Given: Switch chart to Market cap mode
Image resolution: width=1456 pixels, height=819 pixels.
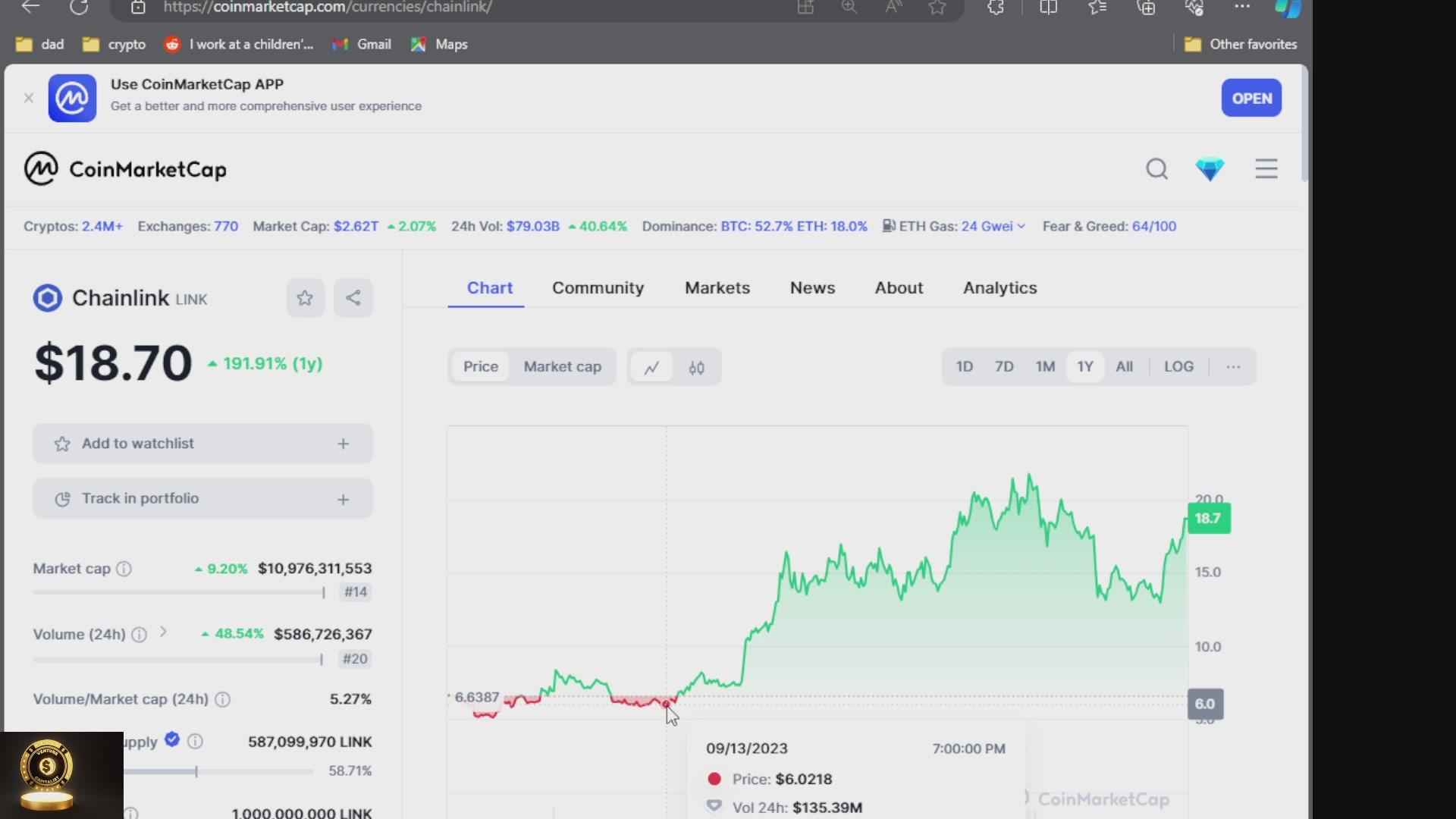Looking at the screenshot, I should 562,367.
